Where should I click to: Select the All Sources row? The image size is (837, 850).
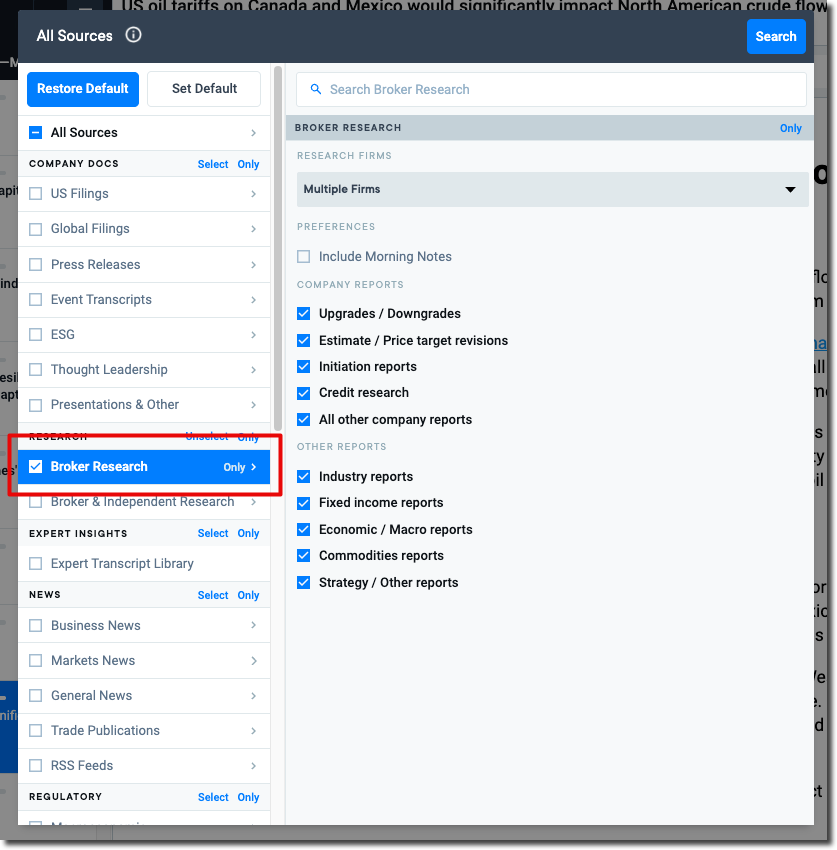pos(140,133)
